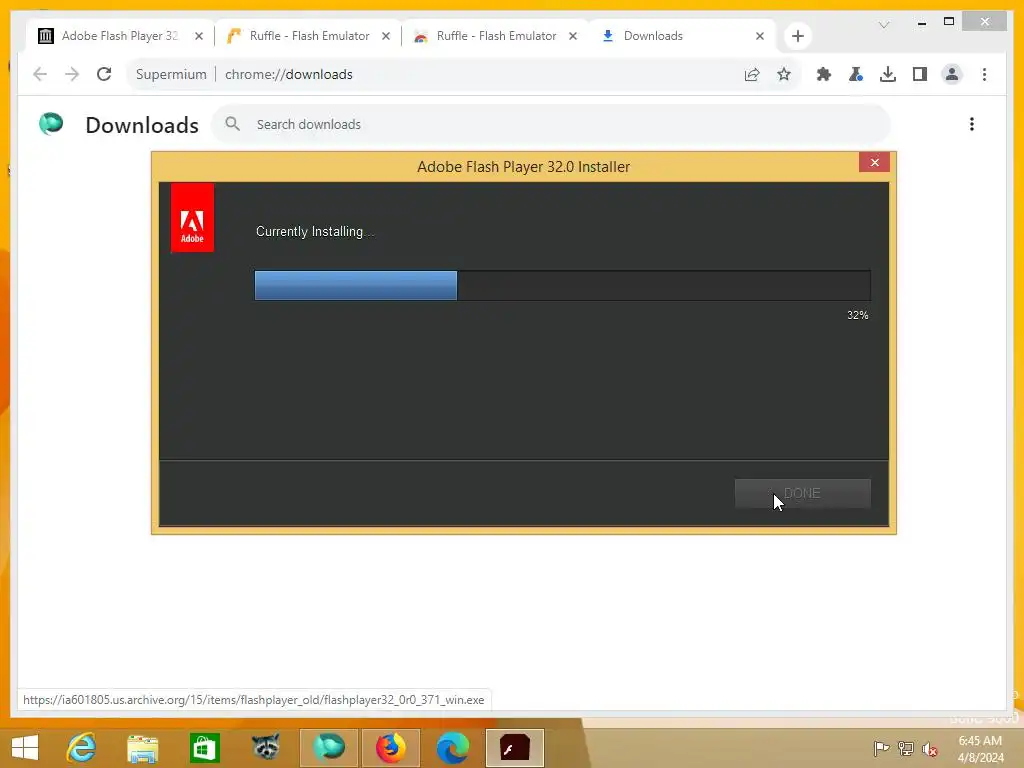This screenshot has width=1024, height=768.
Task: Switch to the Adobe Flash Player 32 tab
Action: (x=120, y=36)
